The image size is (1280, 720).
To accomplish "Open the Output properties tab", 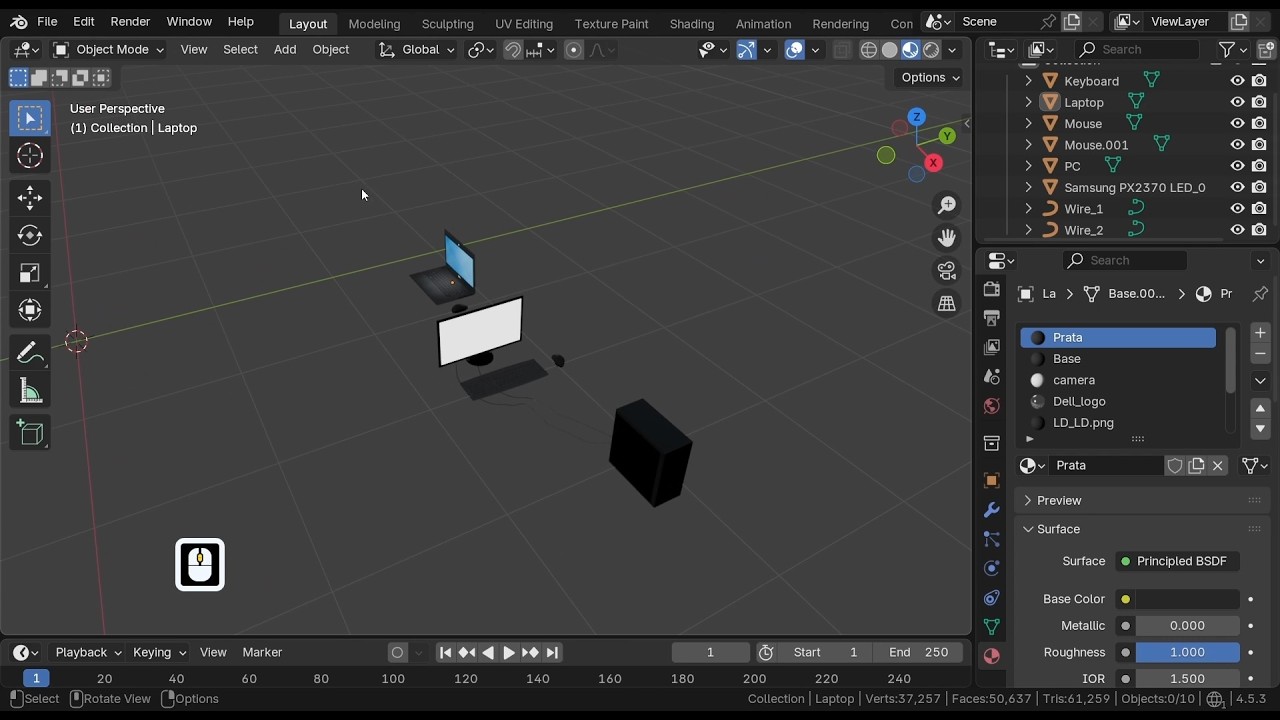I will click(x=991, y=318).
